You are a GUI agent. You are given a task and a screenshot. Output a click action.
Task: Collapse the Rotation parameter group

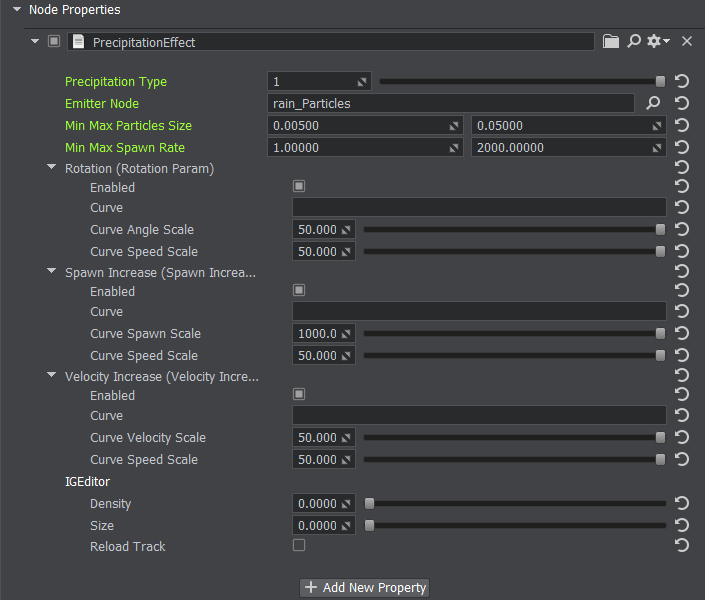52,168
